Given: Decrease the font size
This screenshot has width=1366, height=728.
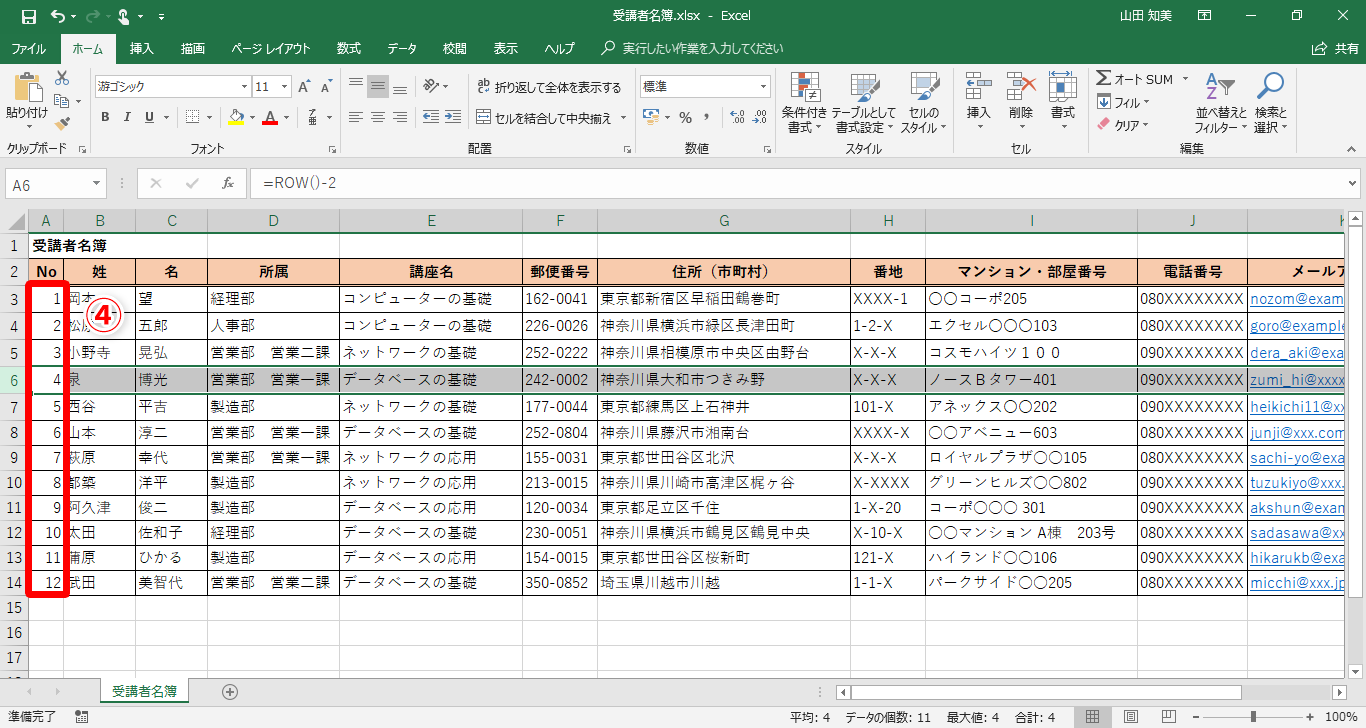Looking at the screenshot, I should click(329, 87).
